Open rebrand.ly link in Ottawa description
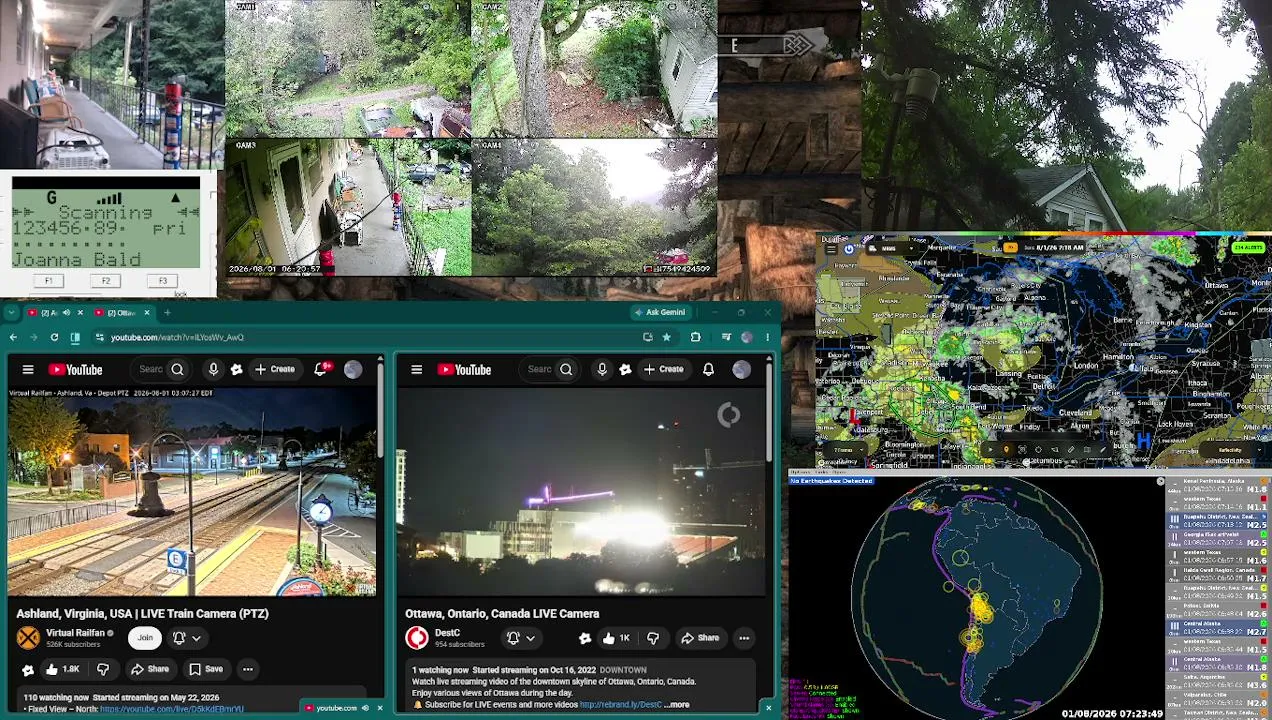This screenshot has height=720, width=1272. point(620,705)
